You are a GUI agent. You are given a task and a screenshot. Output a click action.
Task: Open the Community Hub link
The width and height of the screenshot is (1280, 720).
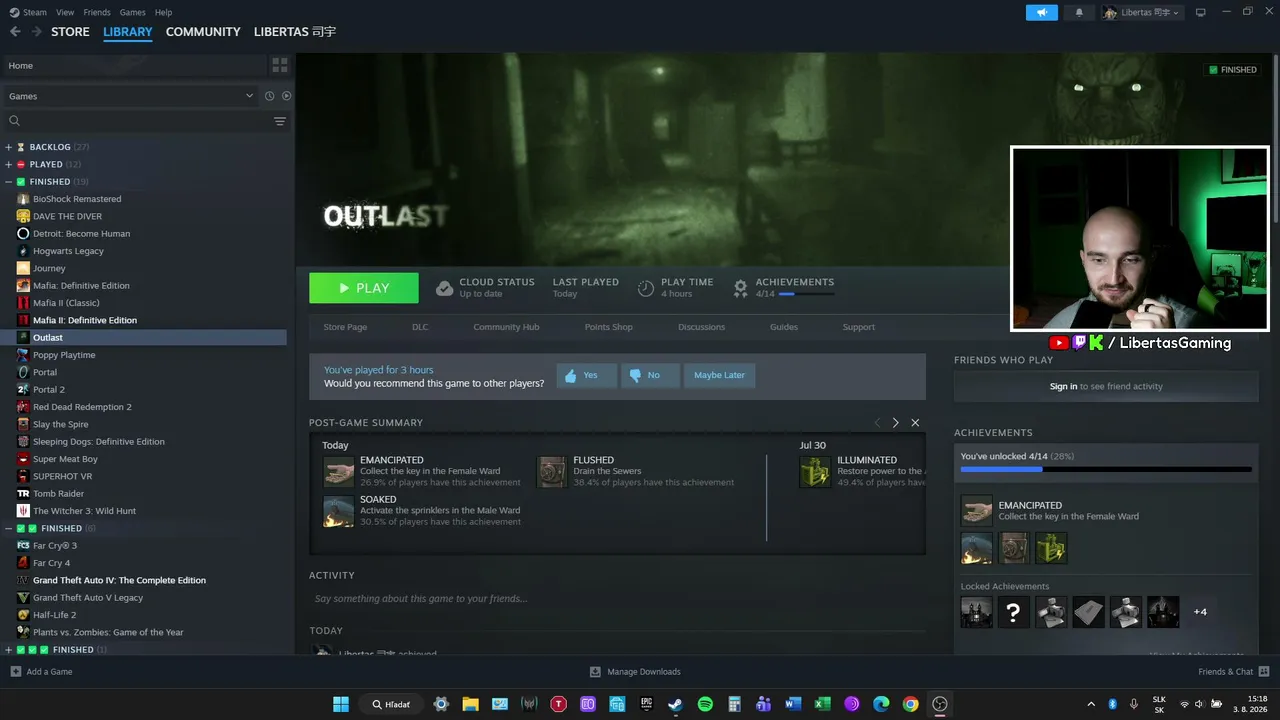coord(506,327)
